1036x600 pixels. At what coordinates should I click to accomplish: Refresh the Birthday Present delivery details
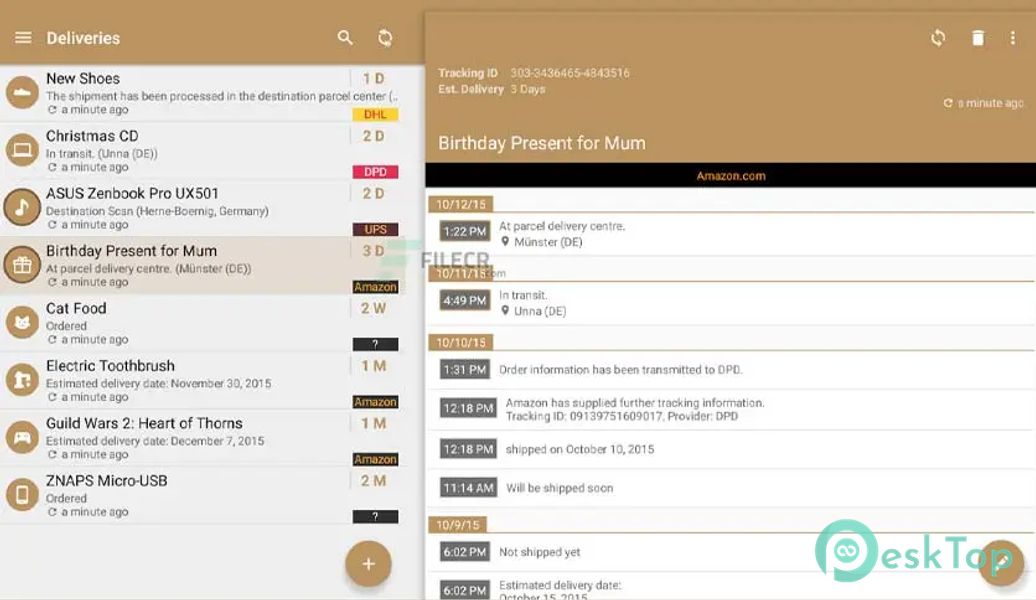[x=938, y=38]
